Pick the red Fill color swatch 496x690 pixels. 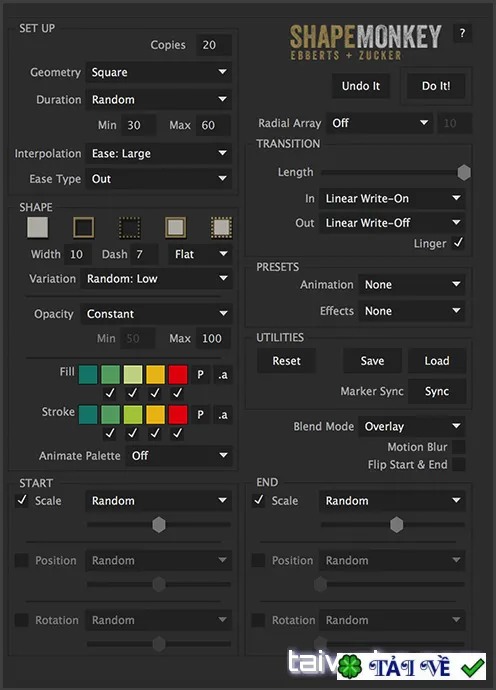178,374
